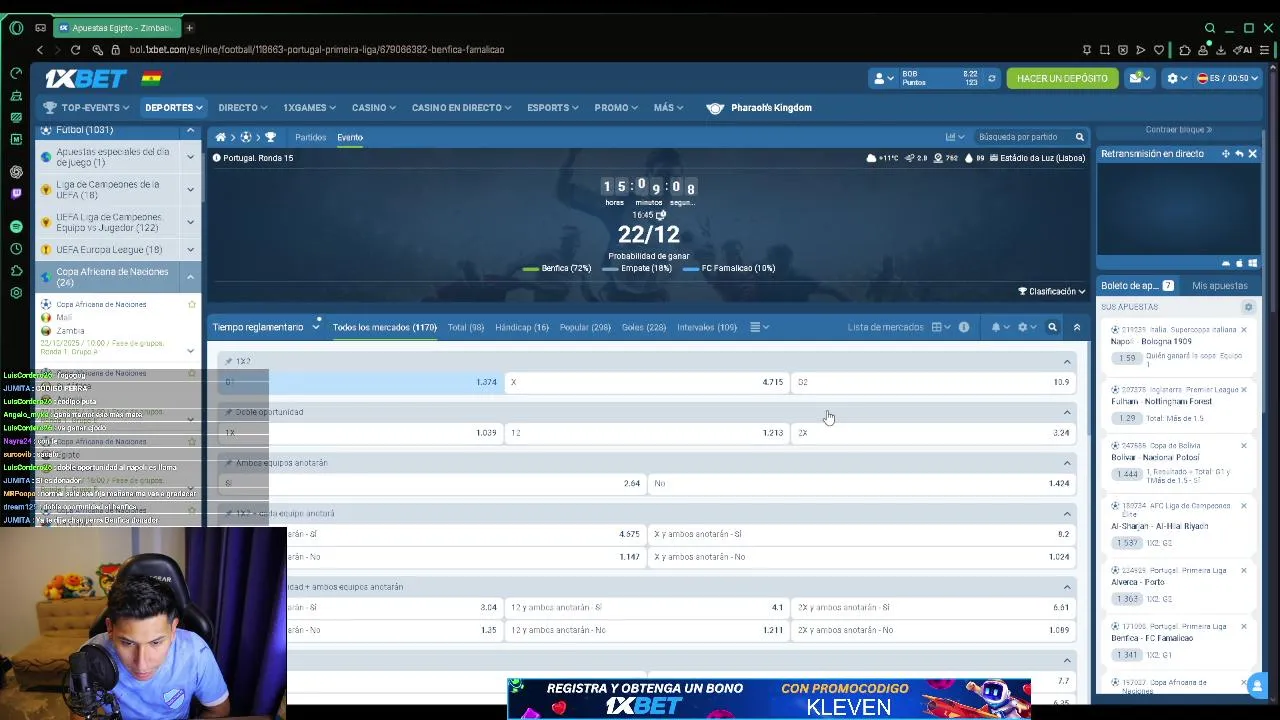Switch to the Goles (228) tab
Screen dimensions: 1280x720
[644, 327]
